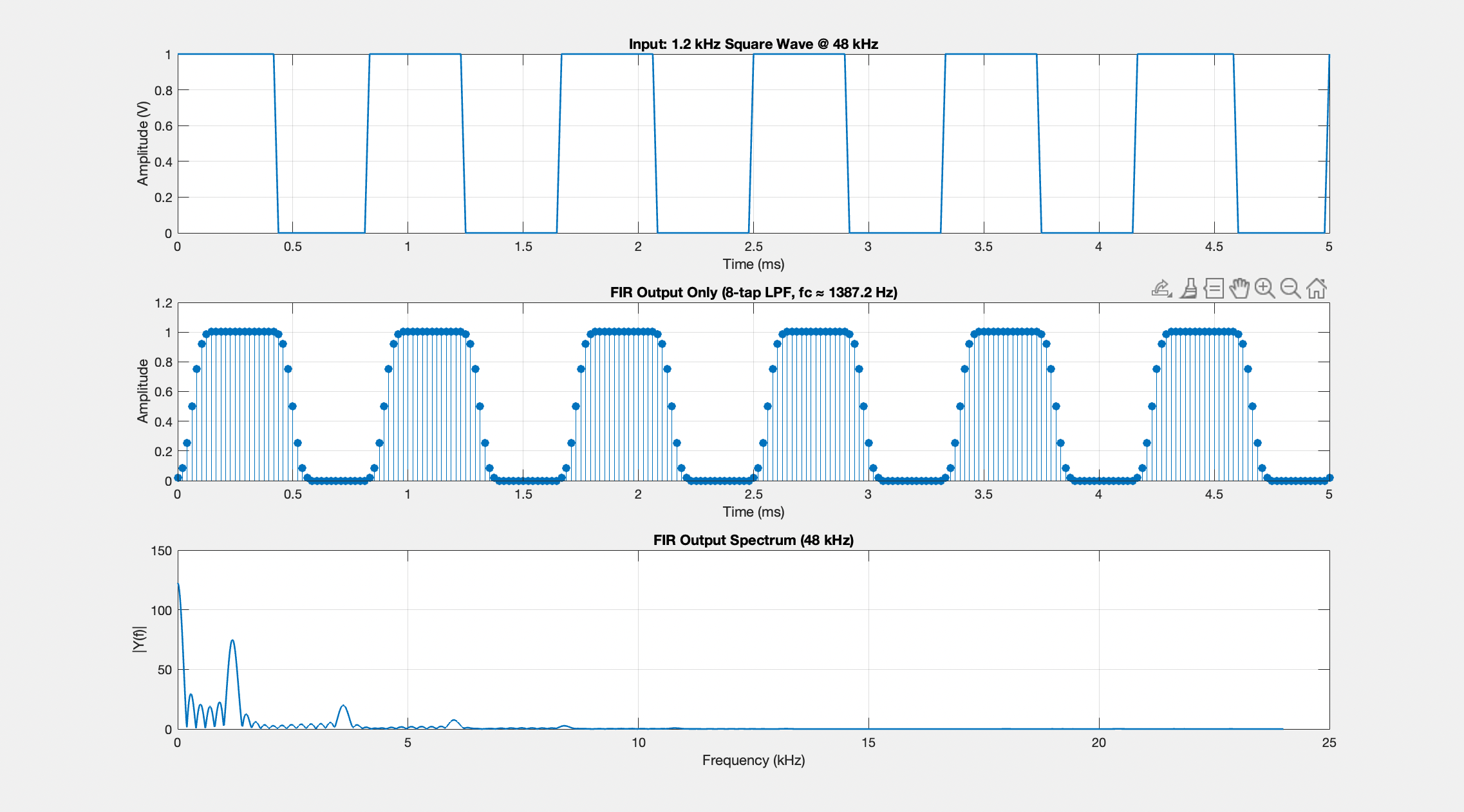The width and height of the screenshot is (1464, 812).
Task: Activate the Brush data tool
Action: pyautogui.click(x=1188, y=288)
